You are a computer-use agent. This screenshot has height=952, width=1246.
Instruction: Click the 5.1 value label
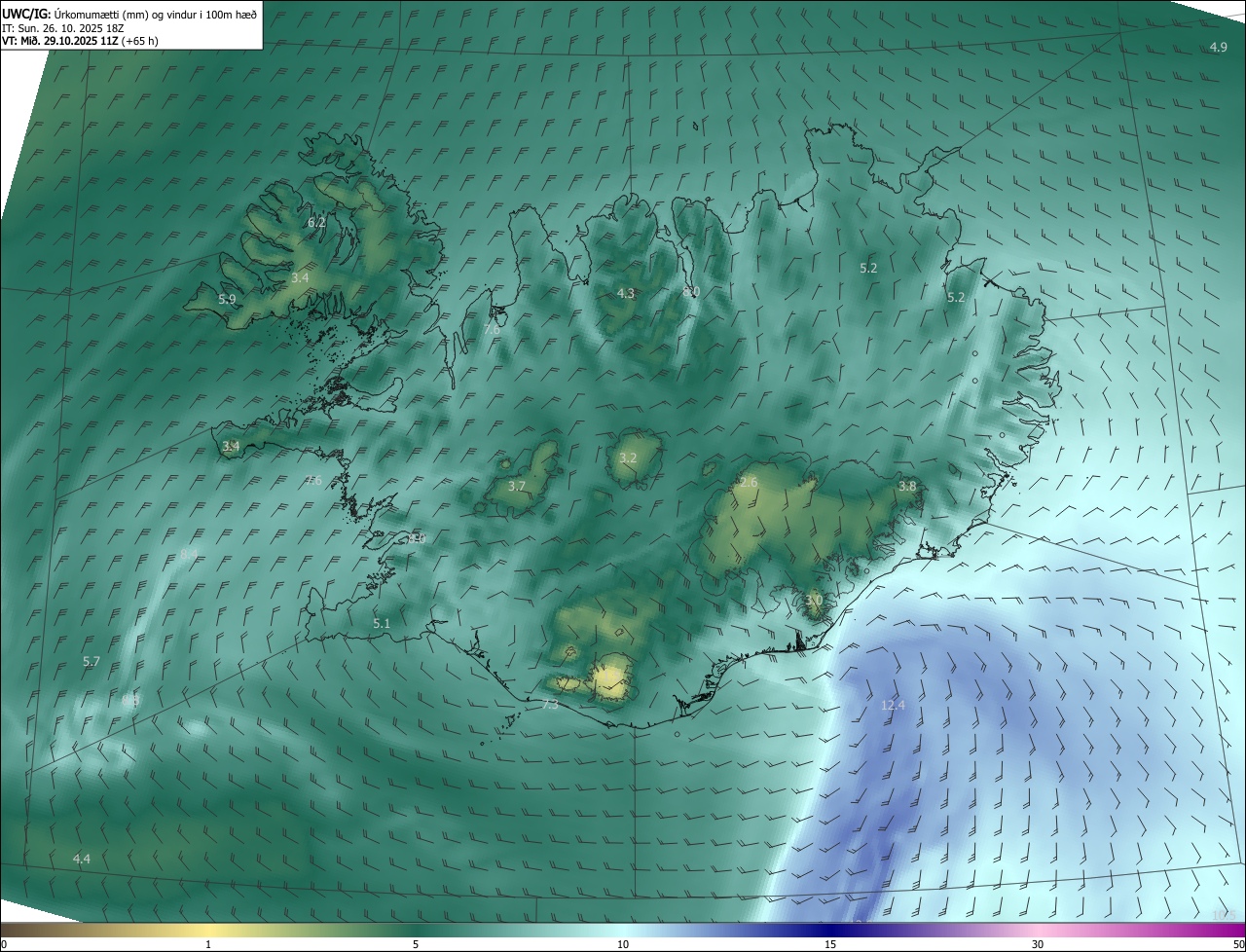382,623
